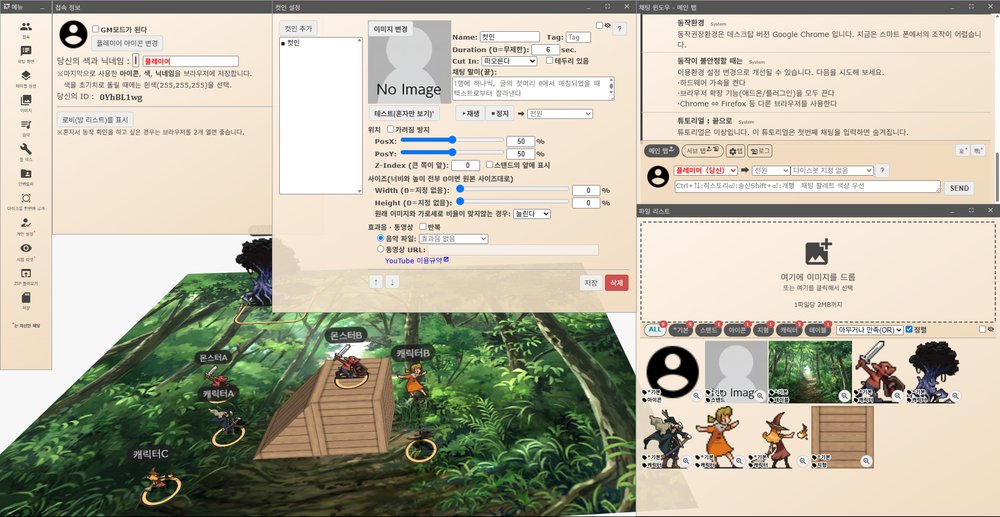Click the ZIP import menu icon
Image resolution: width=1000 pixels, height=517 pixels.
coord(26,273)
